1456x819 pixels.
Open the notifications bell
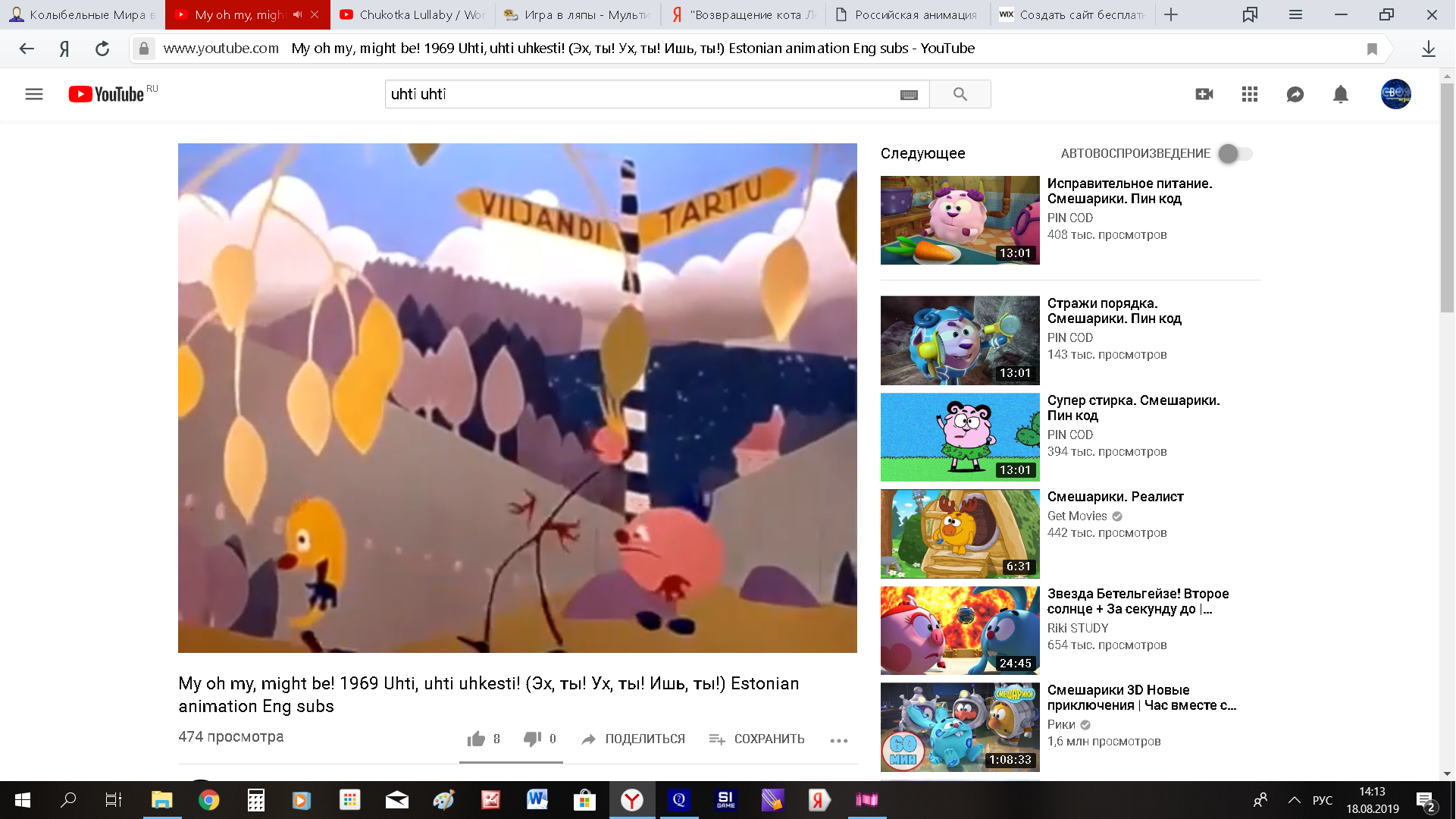pyautogui.click(x=1341, y=94)
